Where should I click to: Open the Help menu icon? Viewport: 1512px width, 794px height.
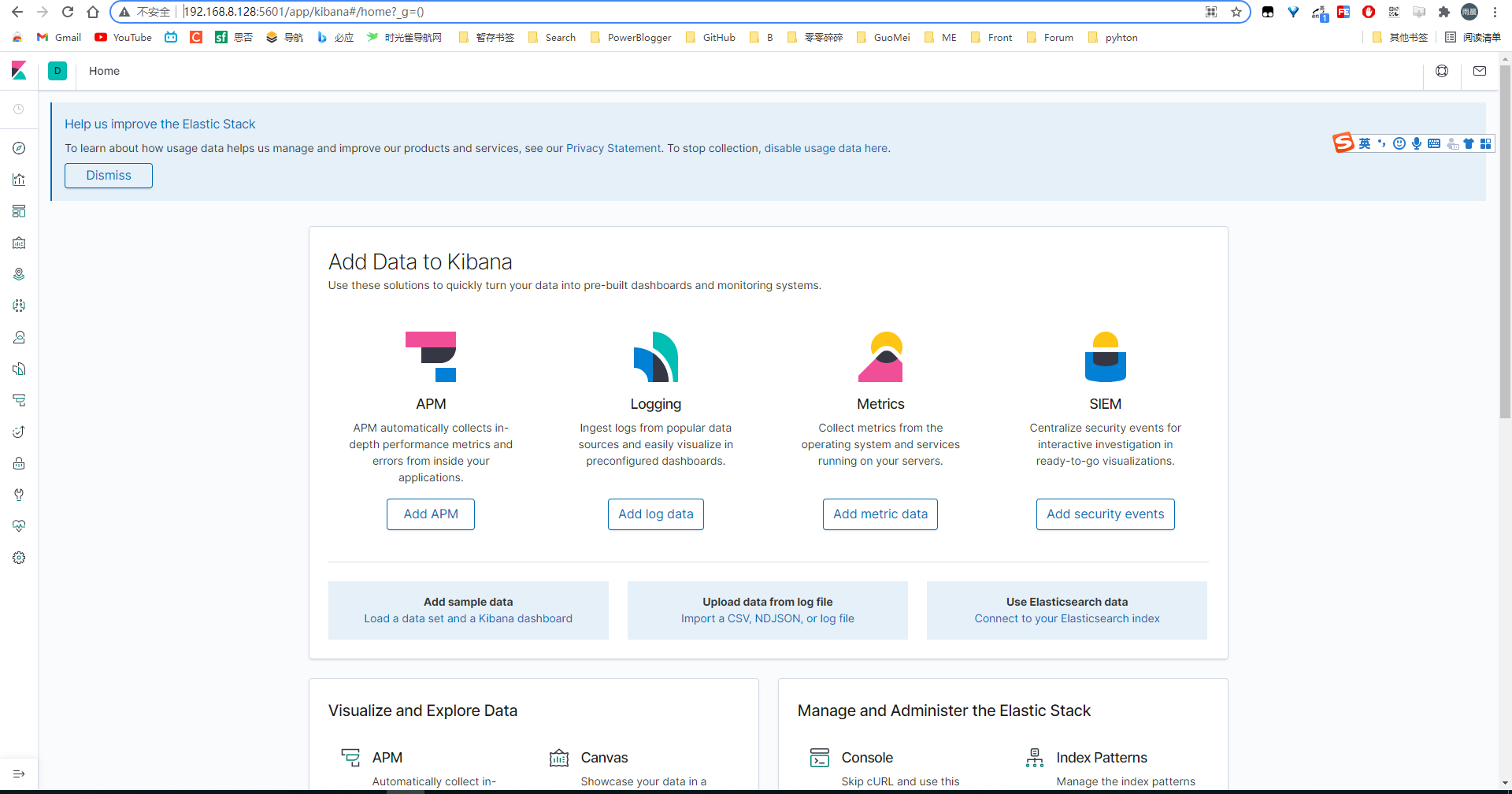coord(1442,71)
